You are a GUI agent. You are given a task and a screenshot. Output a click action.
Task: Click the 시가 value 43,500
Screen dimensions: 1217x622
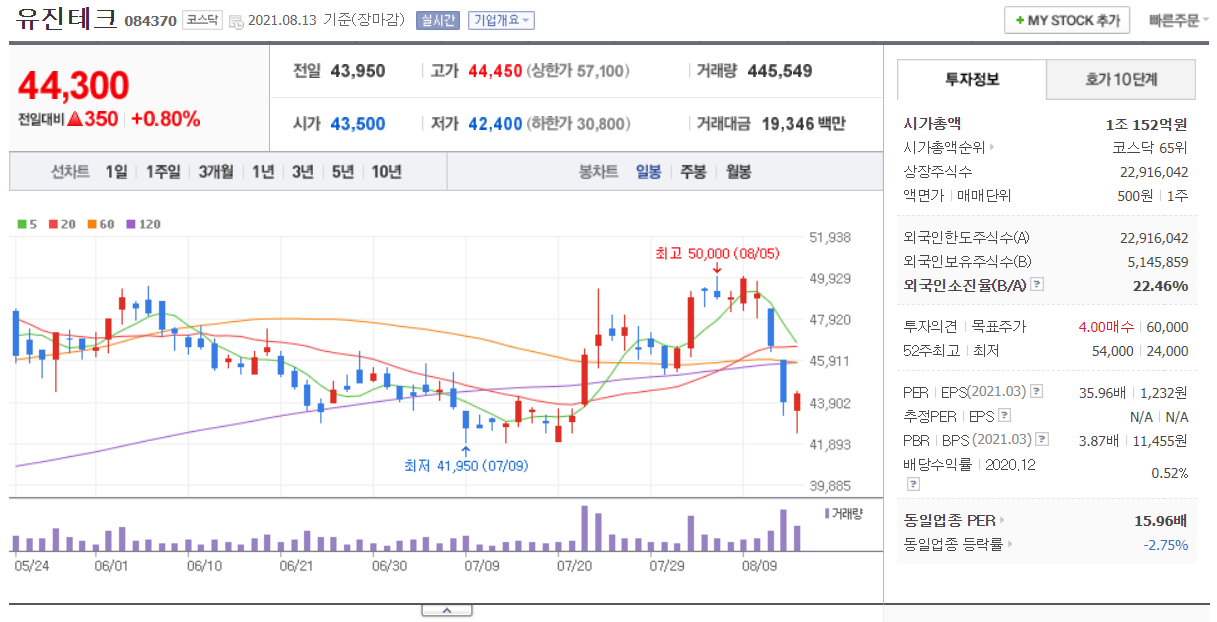357,124
